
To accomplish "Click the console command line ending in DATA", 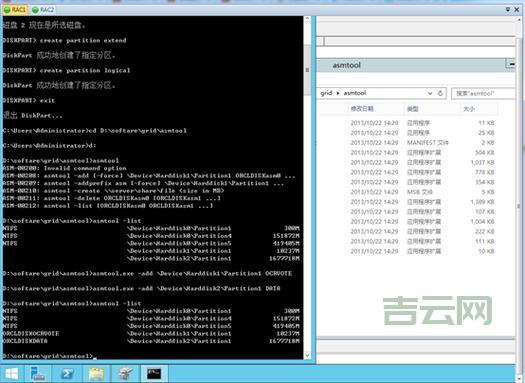I will pos(141,289).
